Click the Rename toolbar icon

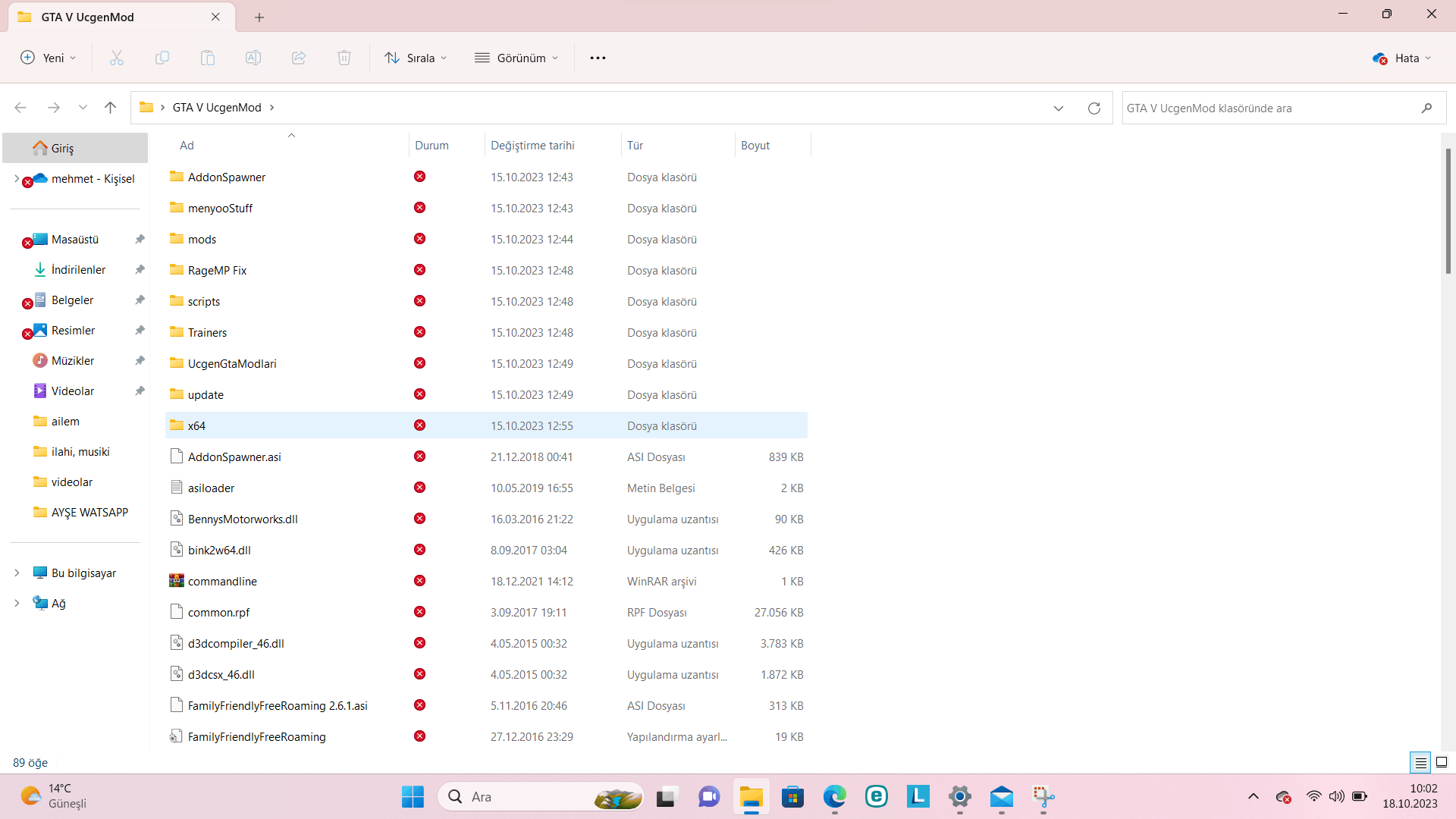point(253,58)
